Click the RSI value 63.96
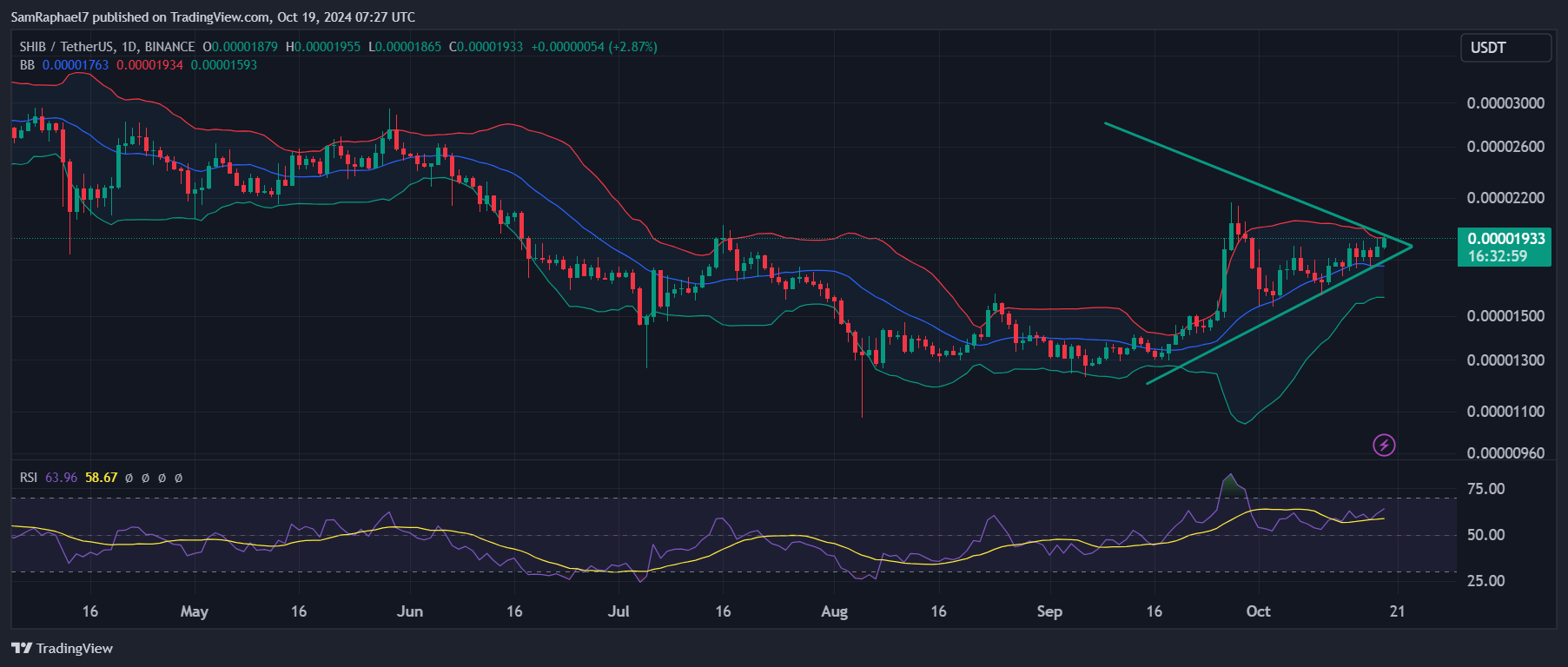 coord(61,478)
